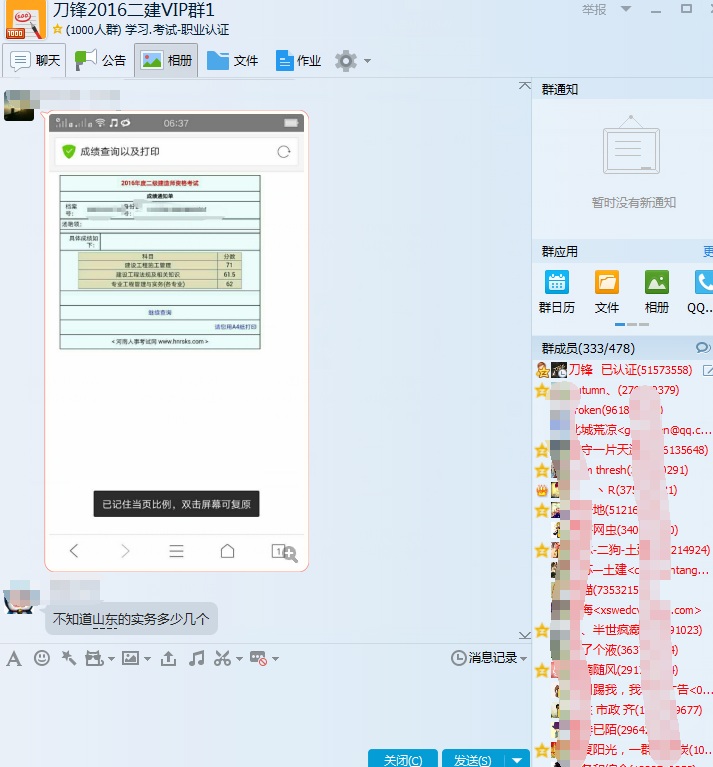Click the 举报 report link

(594, 9)
